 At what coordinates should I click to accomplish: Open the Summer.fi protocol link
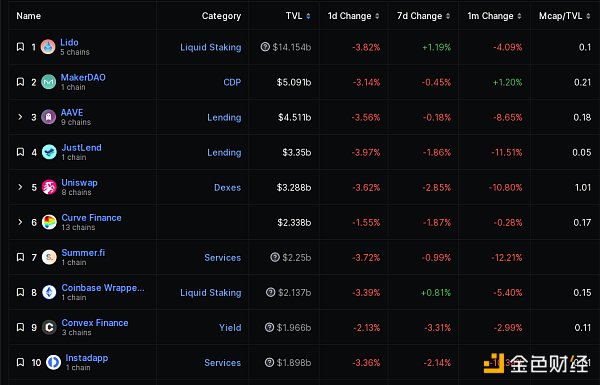point(83,253)
